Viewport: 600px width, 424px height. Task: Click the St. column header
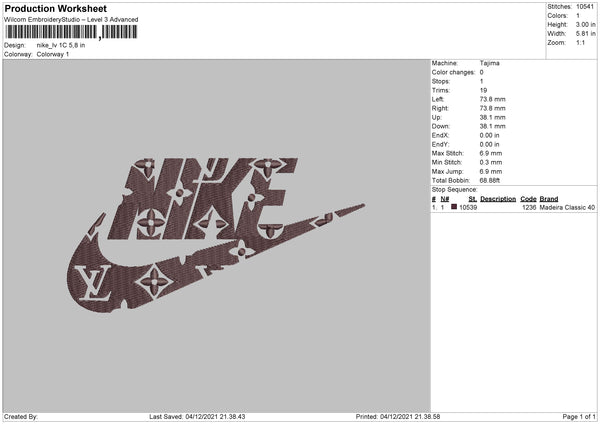coord(473,199)
